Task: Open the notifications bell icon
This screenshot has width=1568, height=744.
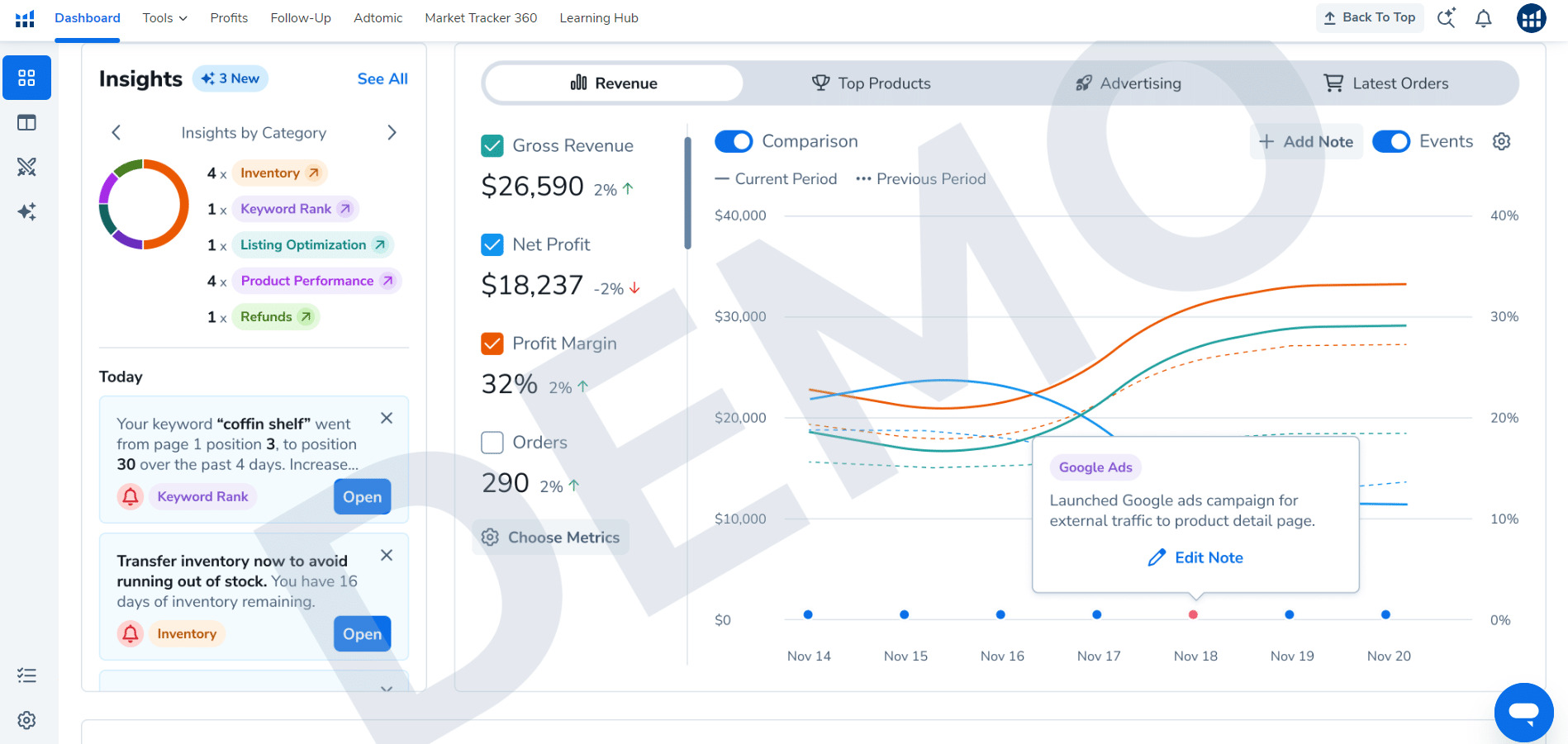Action: 1483,18
